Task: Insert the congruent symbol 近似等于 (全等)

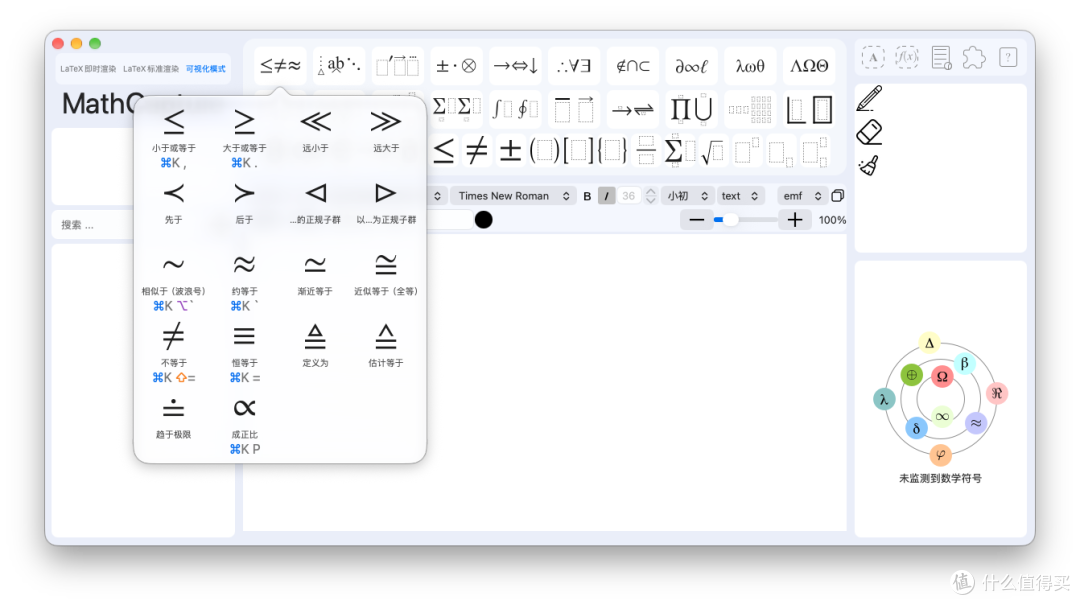Action: click(x=386, y=265)
